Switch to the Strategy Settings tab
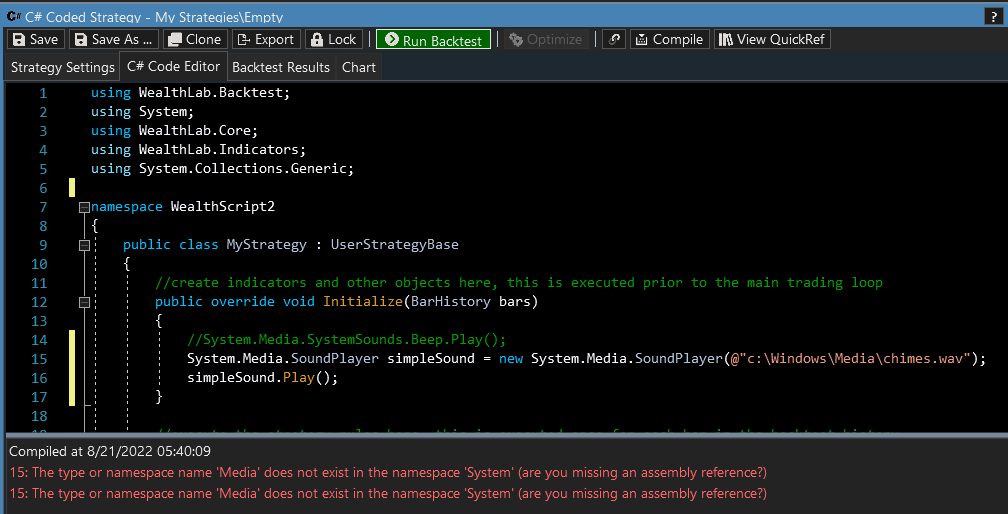 62,67
